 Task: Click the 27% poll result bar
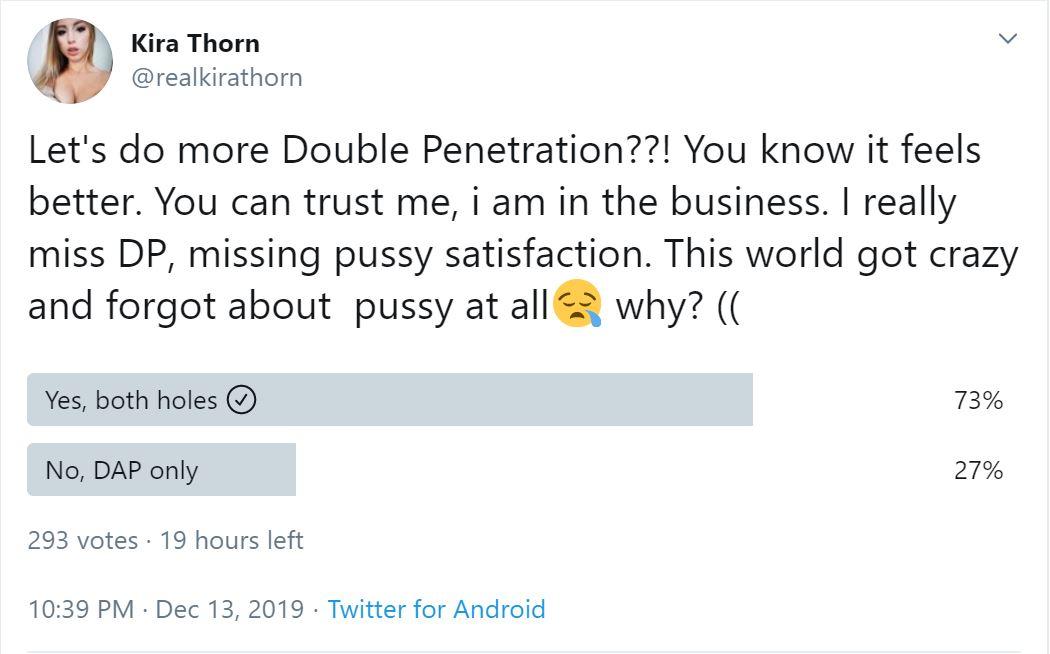click(x=250, y=470)
